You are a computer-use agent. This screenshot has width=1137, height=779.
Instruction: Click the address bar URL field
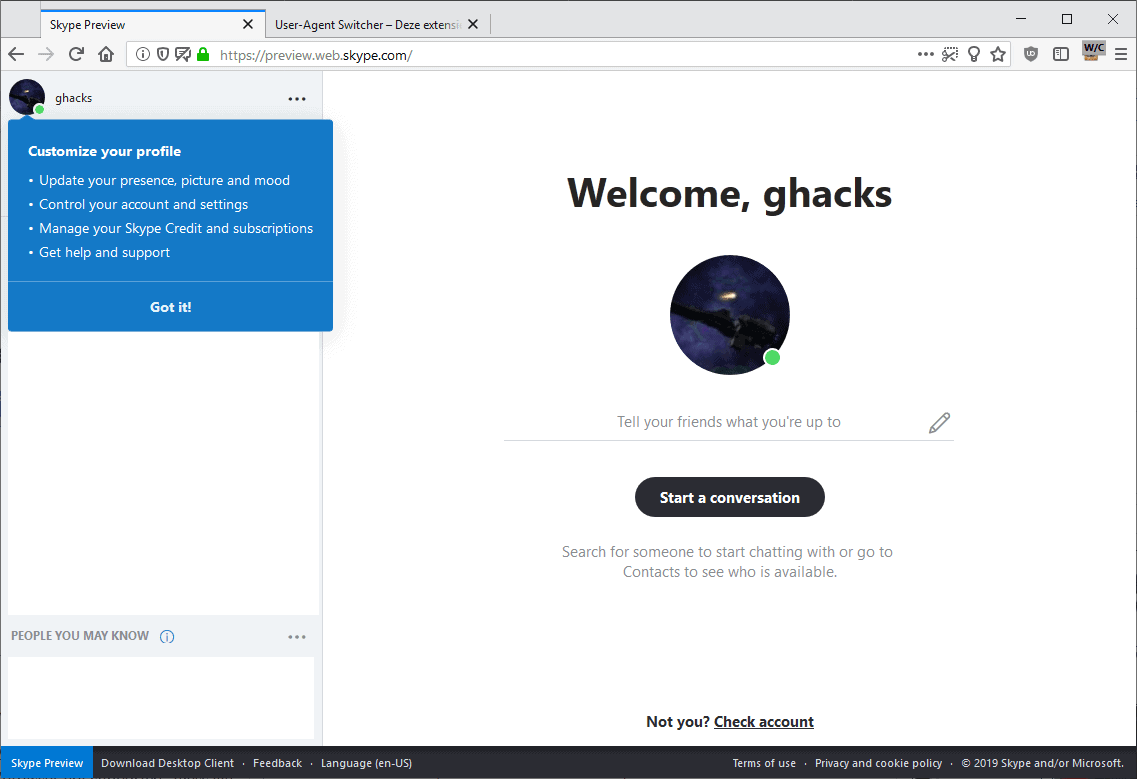(566, 55)
